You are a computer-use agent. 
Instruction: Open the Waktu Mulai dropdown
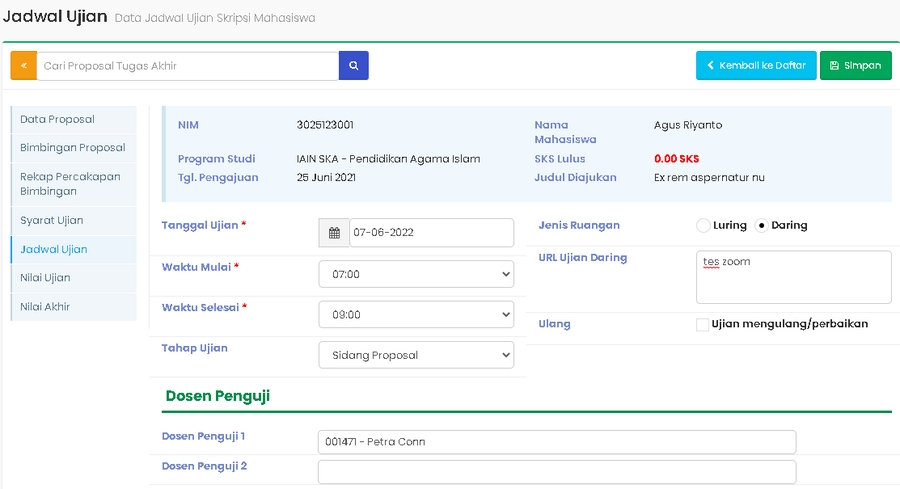pyautogui.click(x=416, y=274)
